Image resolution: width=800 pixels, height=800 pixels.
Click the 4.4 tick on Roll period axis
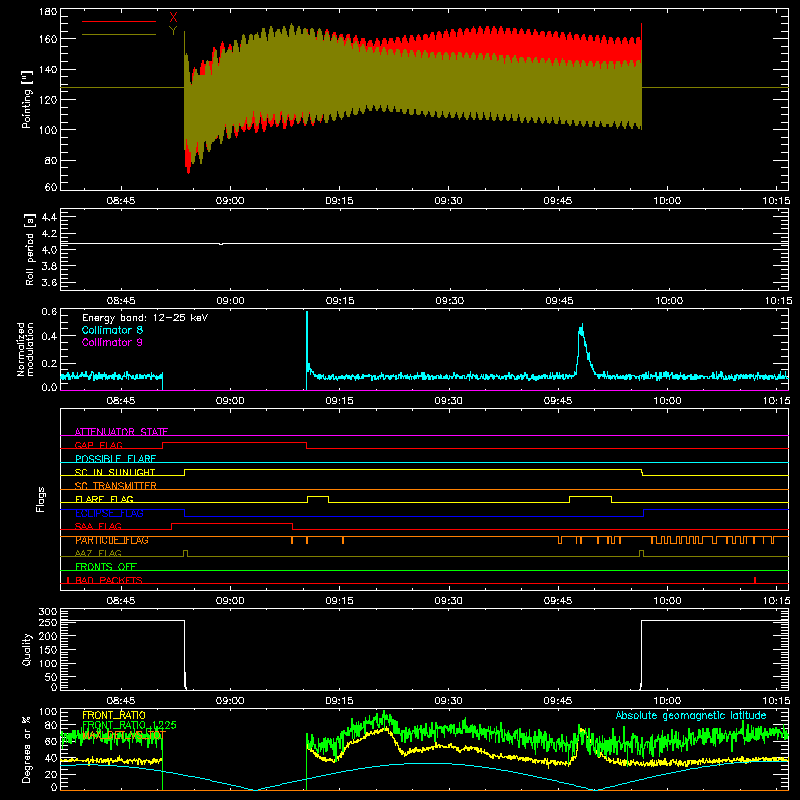(49, 217)
